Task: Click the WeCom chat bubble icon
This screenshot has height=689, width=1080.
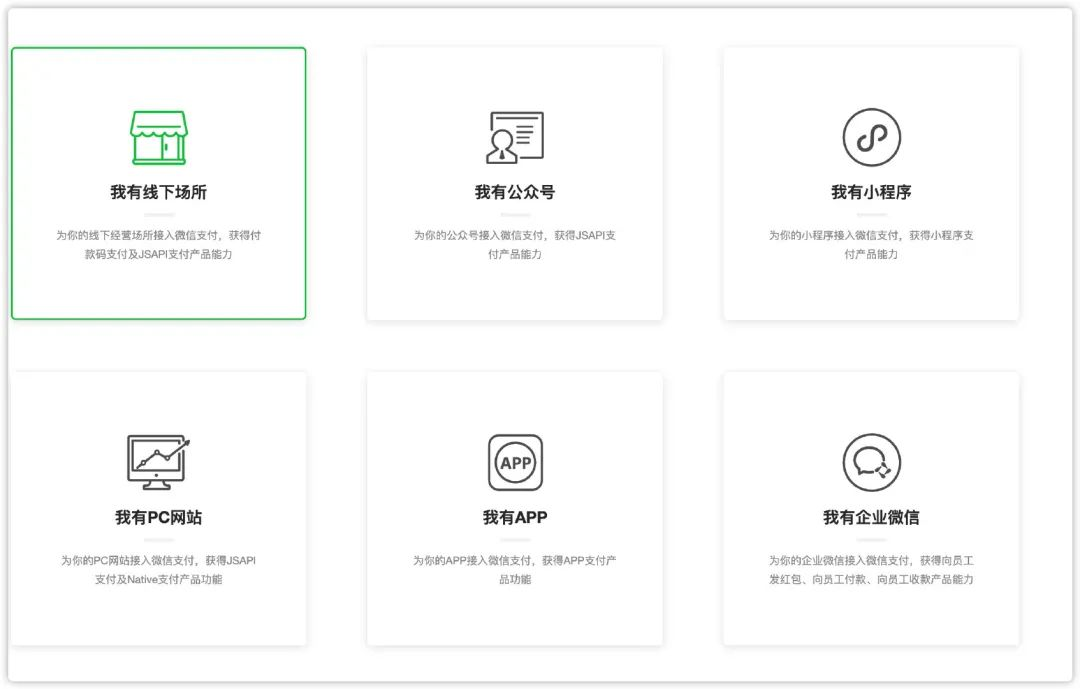Action: (871, 462)
